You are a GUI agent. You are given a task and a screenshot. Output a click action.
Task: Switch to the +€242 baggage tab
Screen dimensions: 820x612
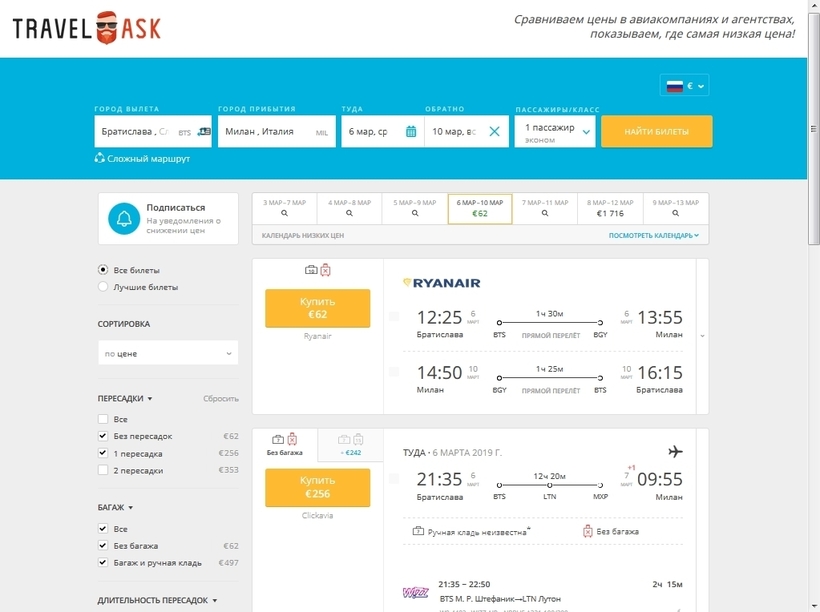pos(350,445)
